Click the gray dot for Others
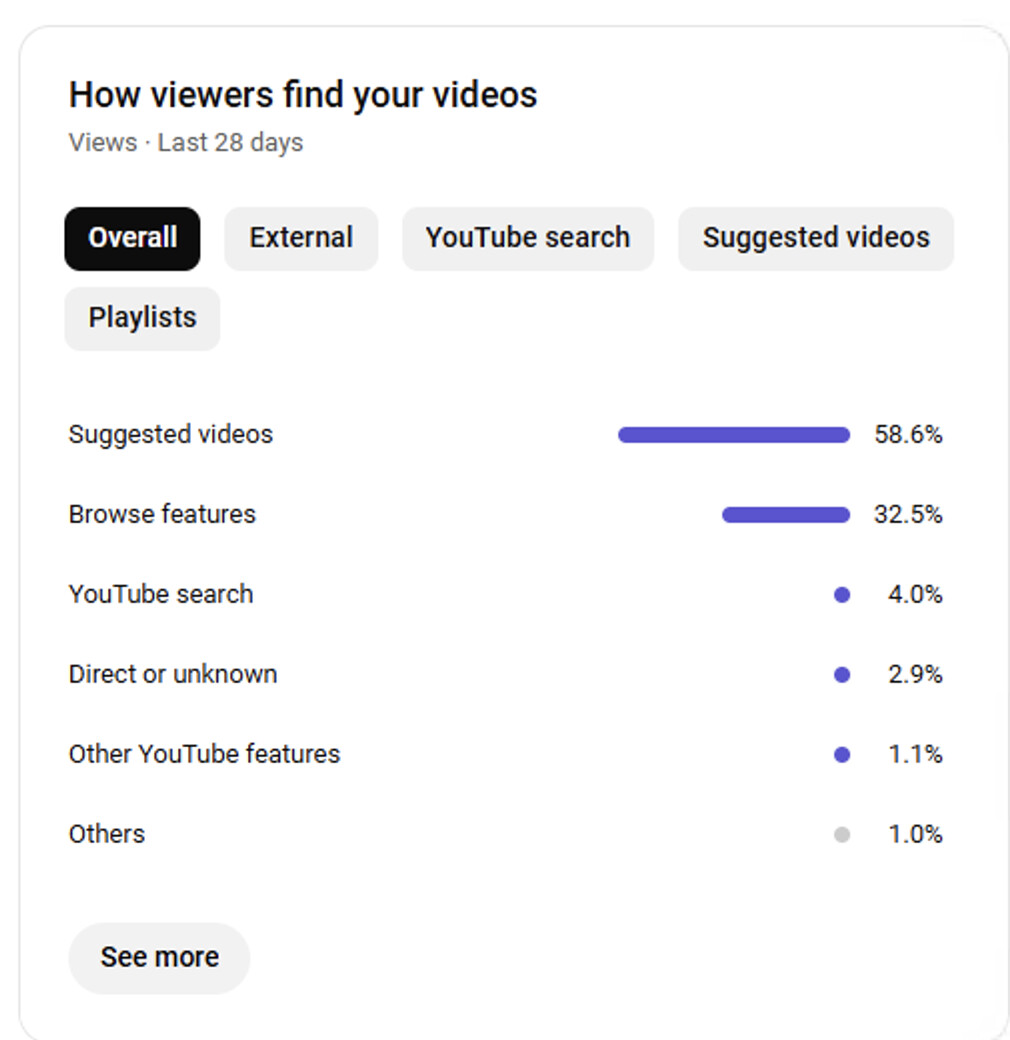This screenshot has width=1010, height=1040. [842, 835]
